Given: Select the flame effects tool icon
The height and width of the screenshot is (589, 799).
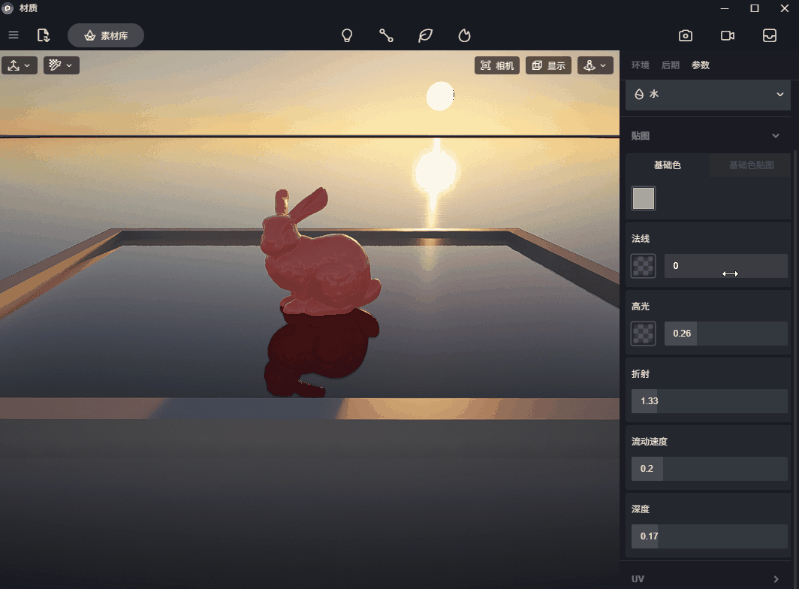Looking at the screenshot, I should [x=464, y=35].
